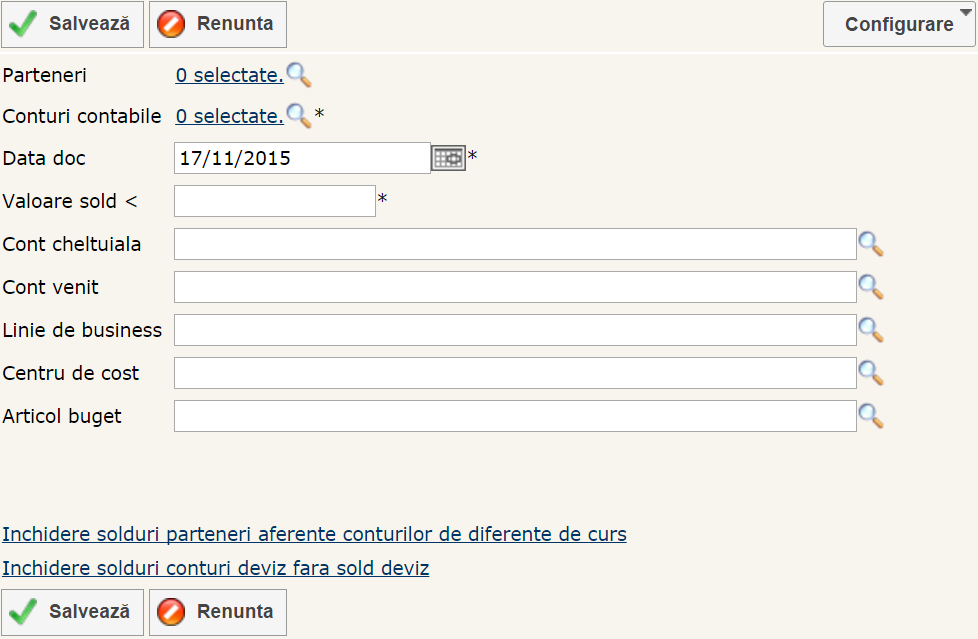This screenshot has width=978, height=639.
Task: Click into the Valoare sold input field
Action: coord(274,201)
